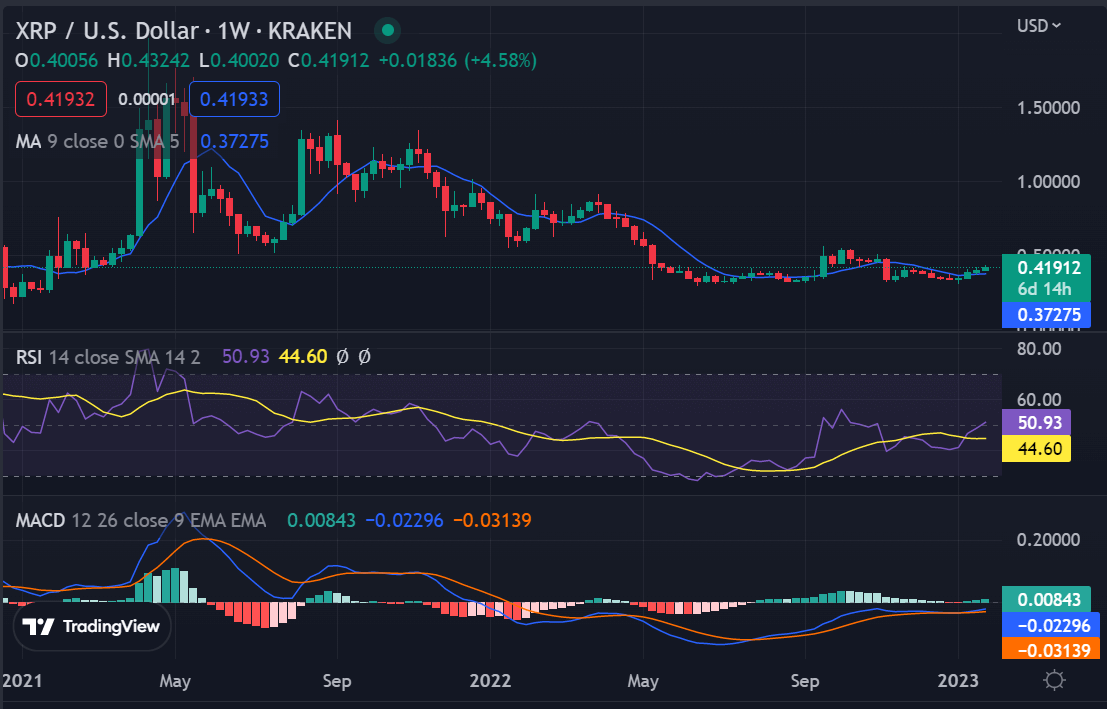Select the RSI 14 close indicator legend

(108, 357)
